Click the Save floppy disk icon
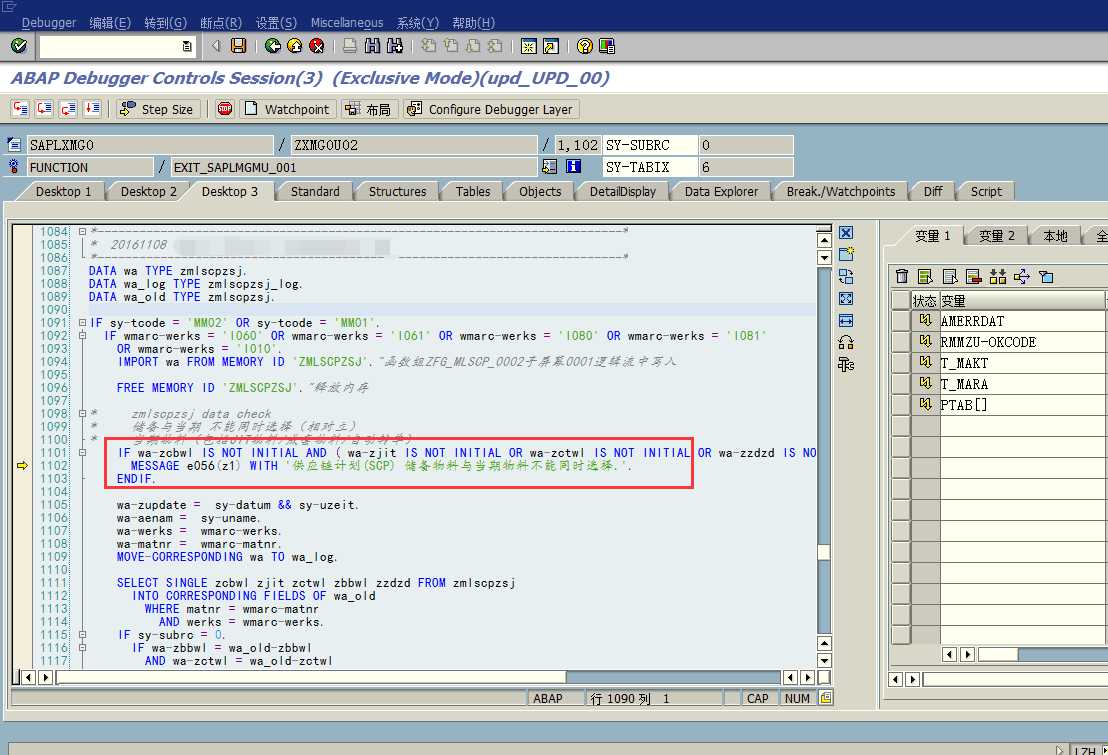 point(239,46)
